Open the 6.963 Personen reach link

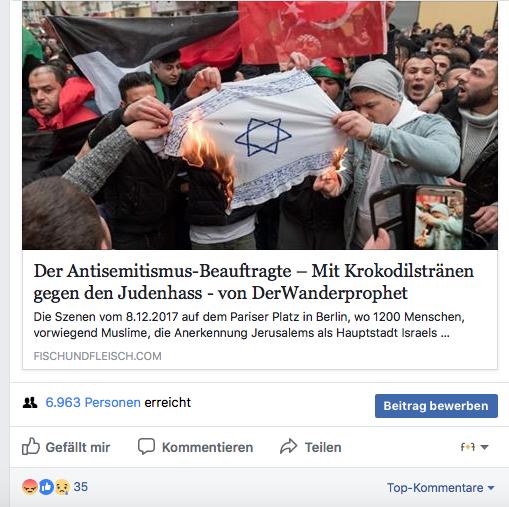[x=93, y=402]
